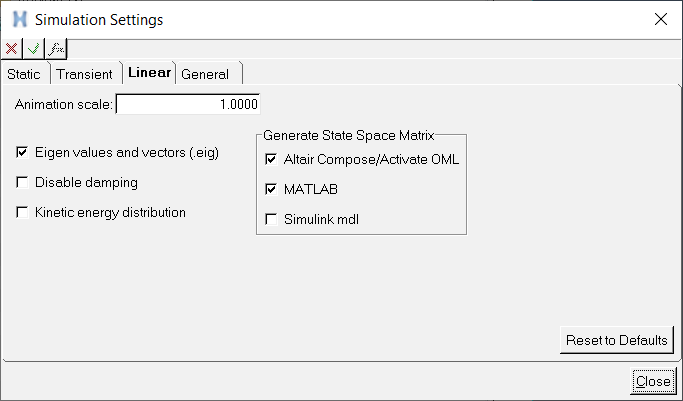Click the green checkmark accept icon
This screenshot has height=401, width=683.
(x=34, y=49)
